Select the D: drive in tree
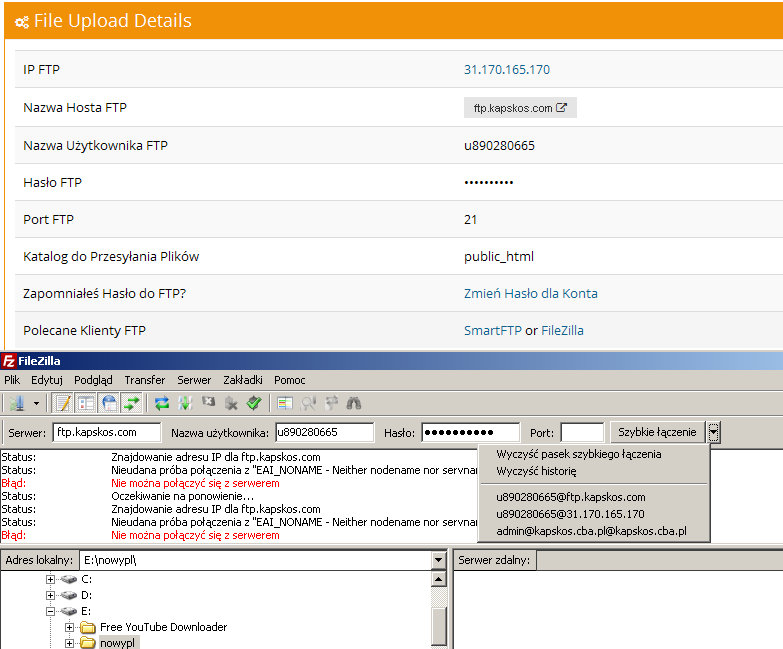 point(86,595)
